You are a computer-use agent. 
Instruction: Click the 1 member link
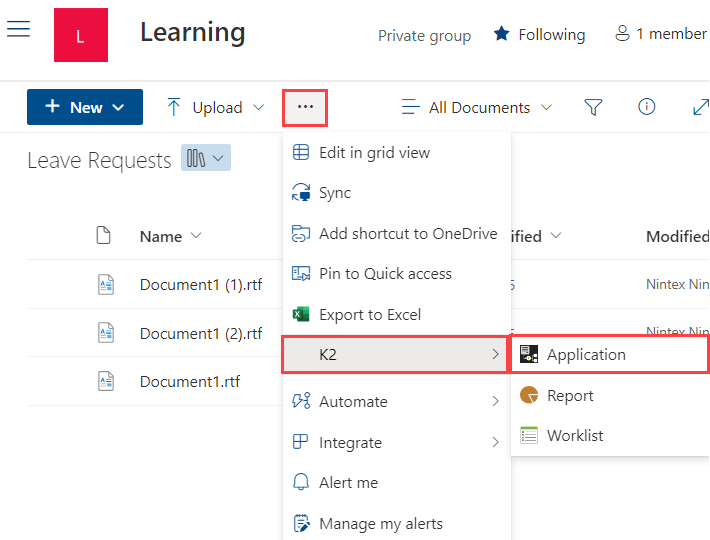click(x=661, y=34)
